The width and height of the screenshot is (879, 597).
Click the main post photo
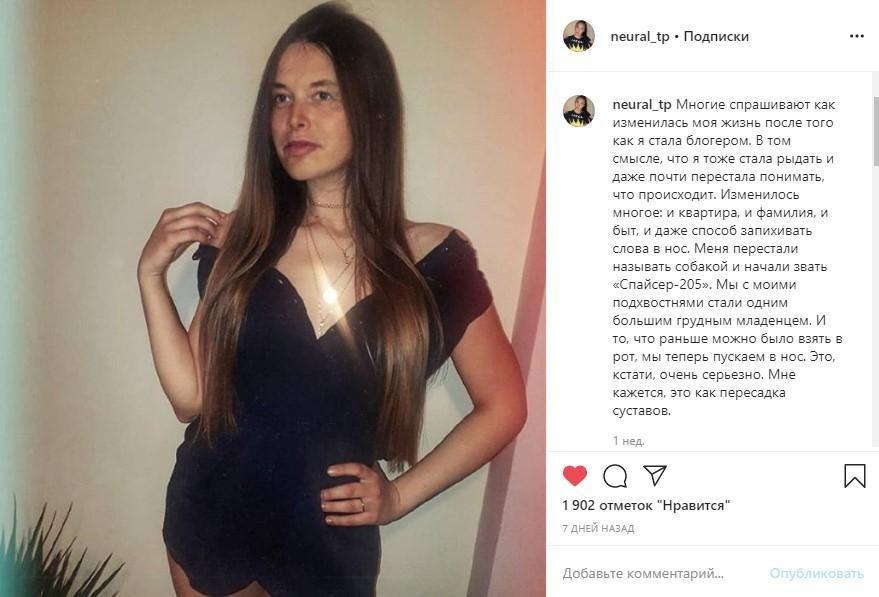click(x=272, y=298)
